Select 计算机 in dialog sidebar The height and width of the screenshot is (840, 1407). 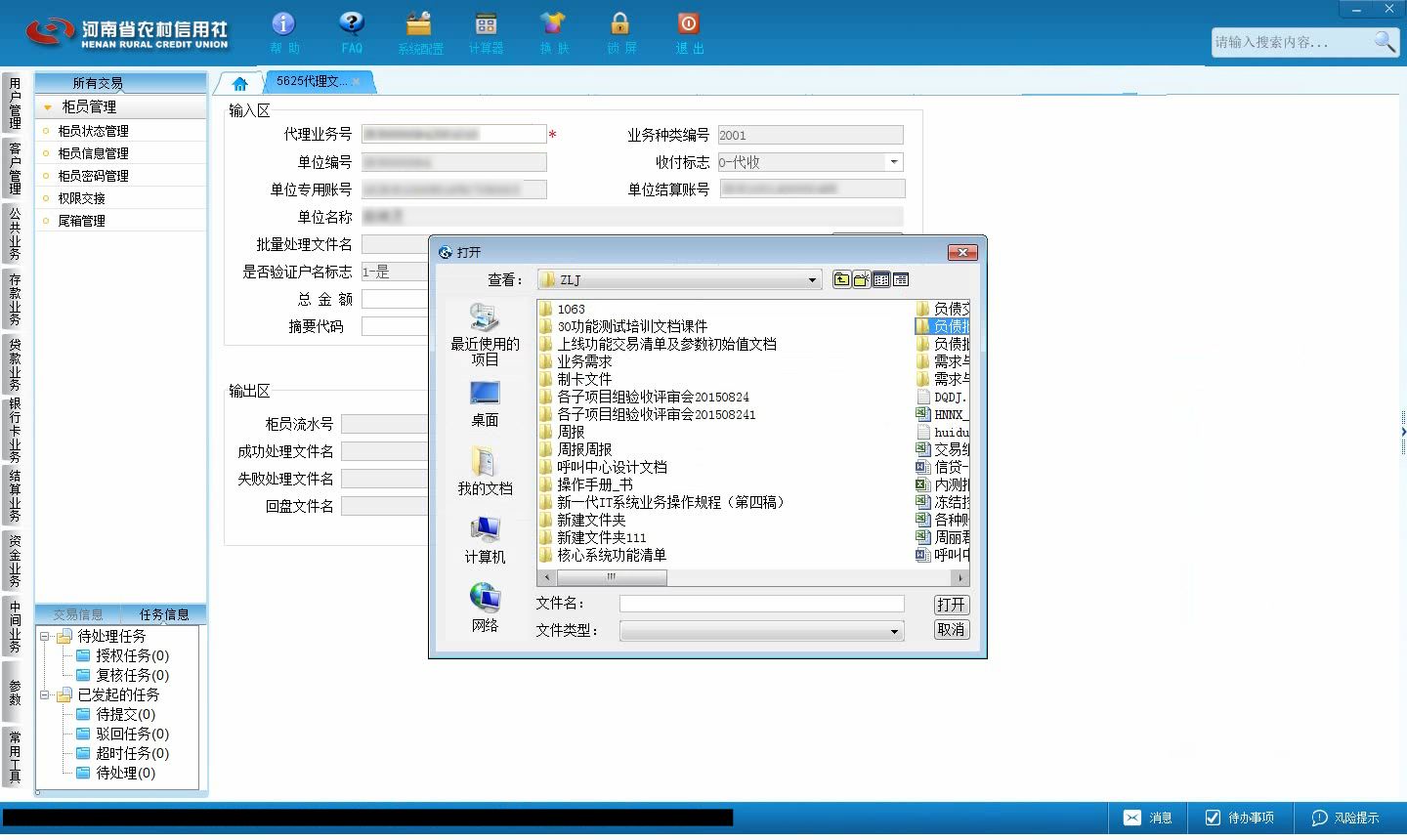[x=485, y=540]
